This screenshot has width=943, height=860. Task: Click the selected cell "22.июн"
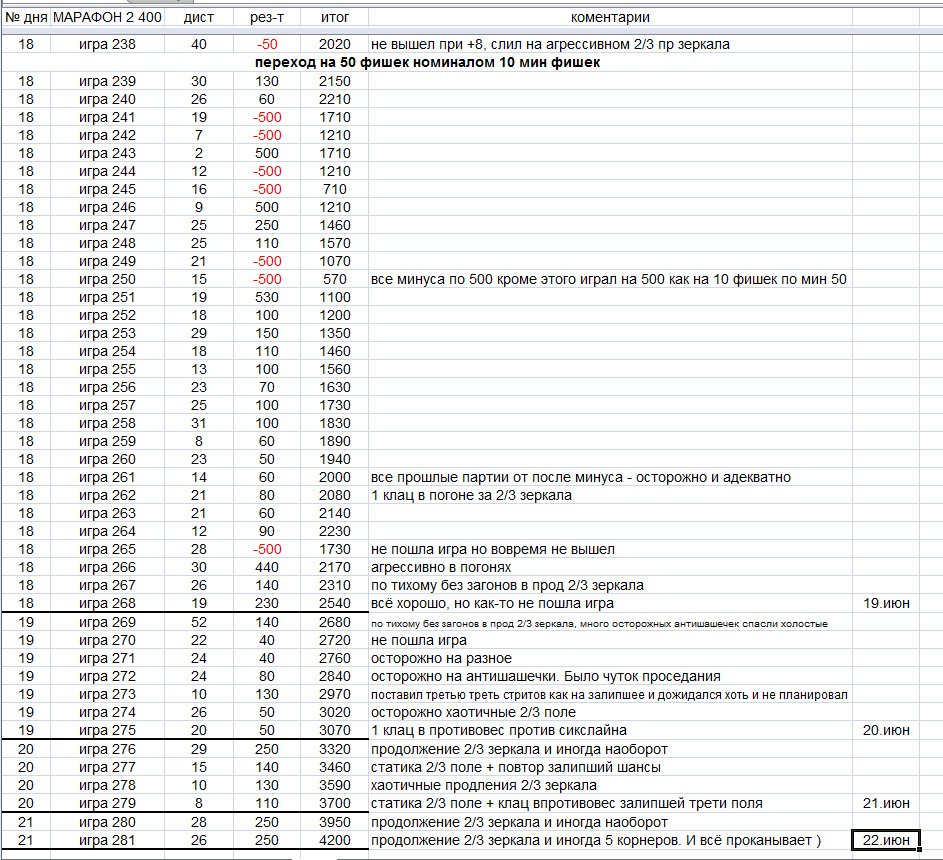point(885,840)
